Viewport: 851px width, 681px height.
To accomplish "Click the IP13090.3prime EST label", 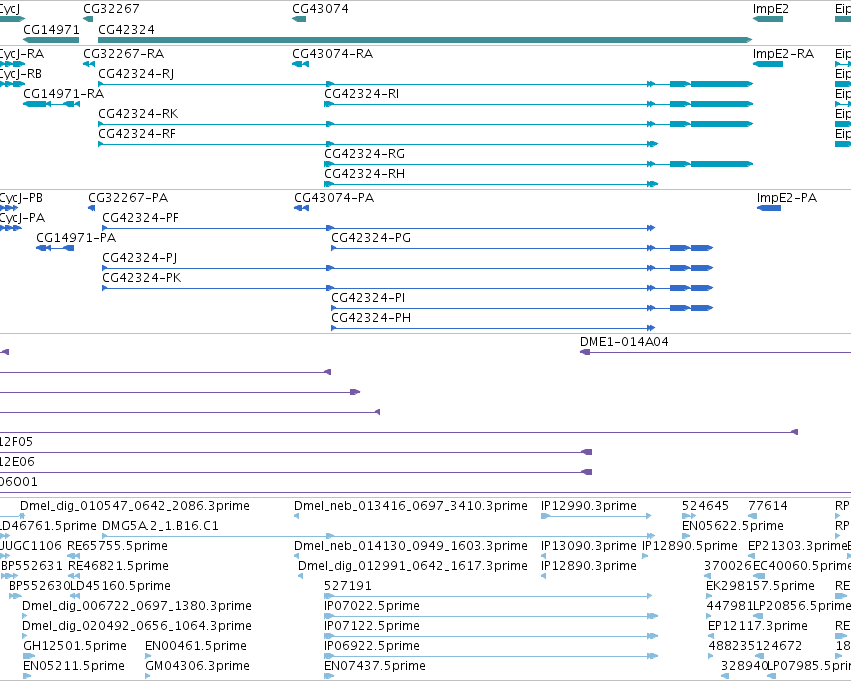I will pyautogui.click(x=589, y=546).
